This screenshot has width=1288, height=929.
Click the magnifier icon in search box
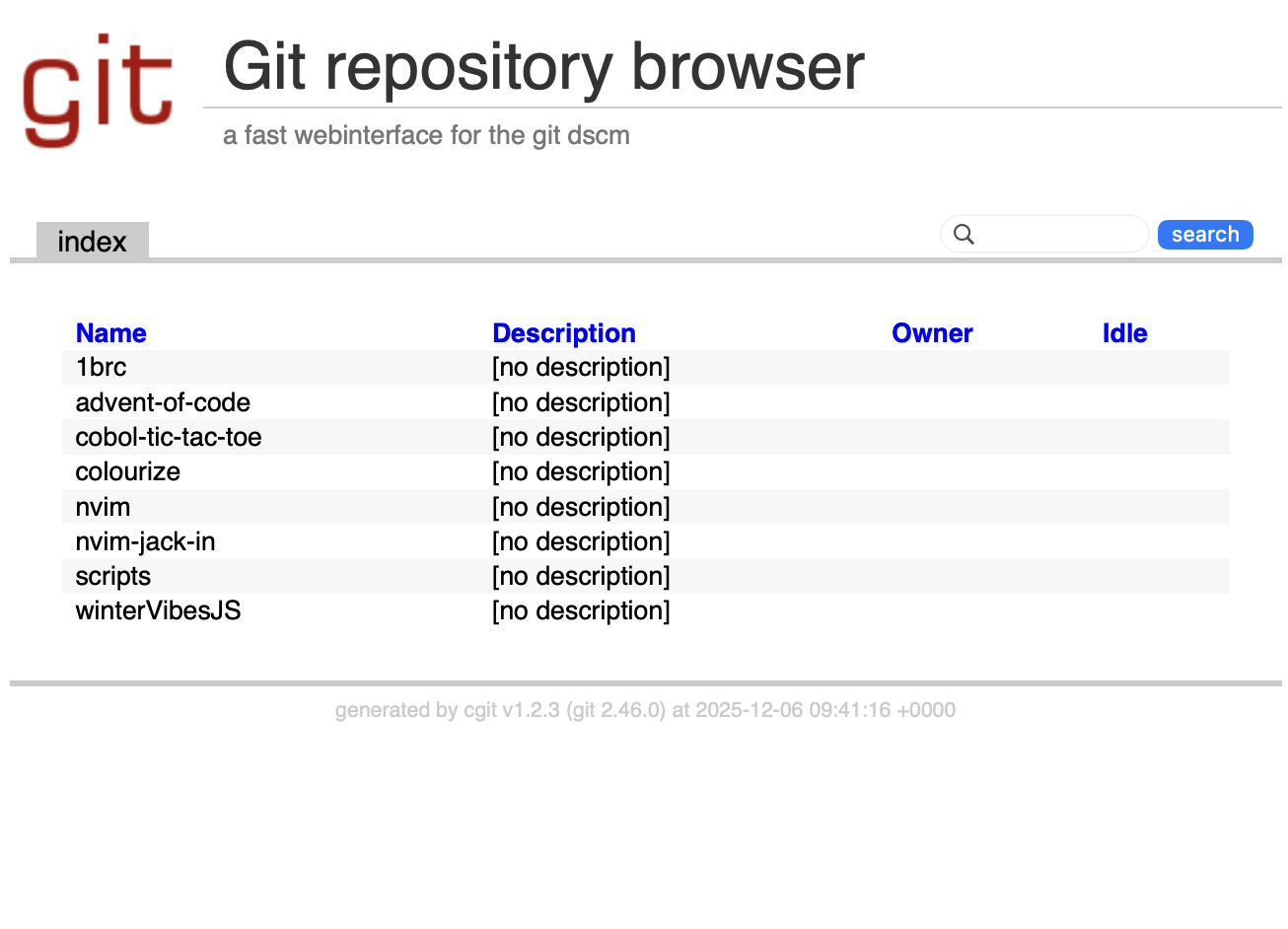click(x=965, y=235)
